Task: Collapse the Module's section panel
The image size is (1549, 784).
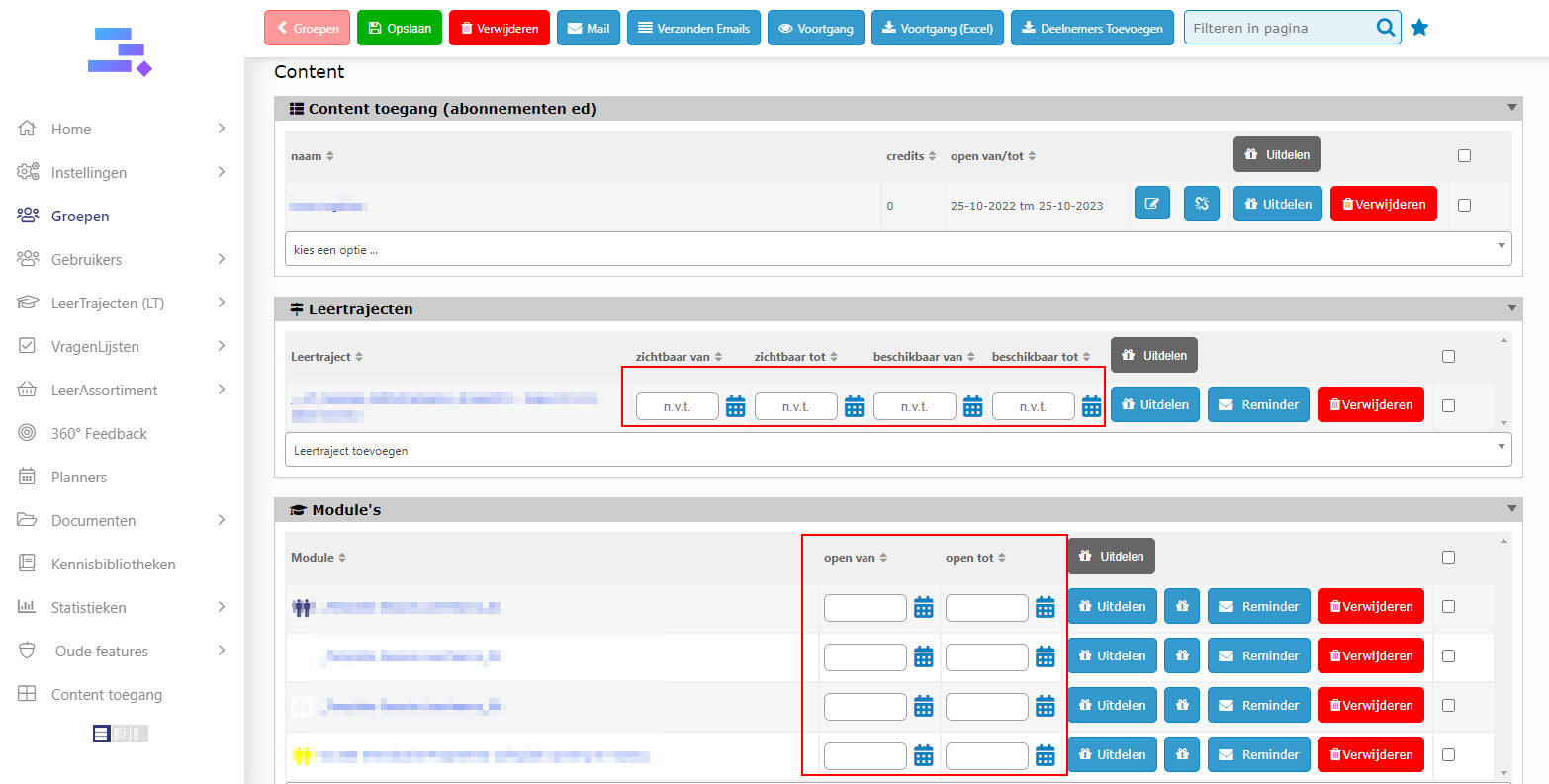Action: click(x=1511, y=509)
